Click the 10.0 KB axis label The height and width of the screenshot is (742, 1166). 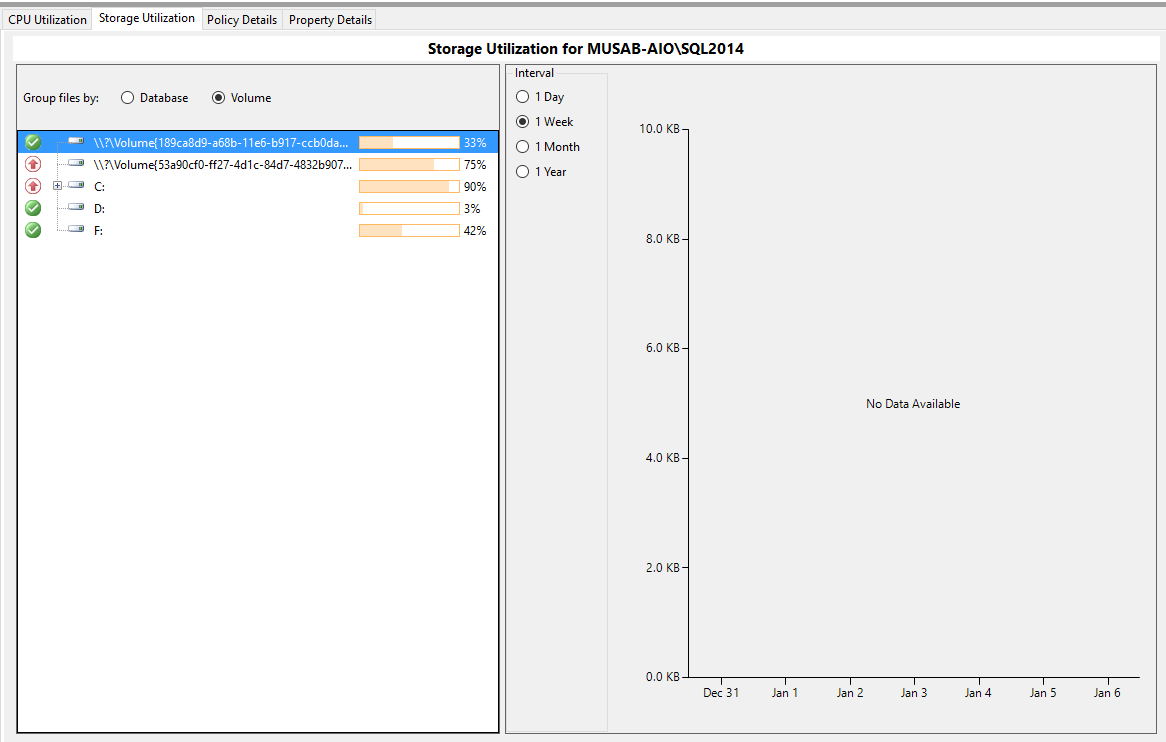tap(659, 129)
